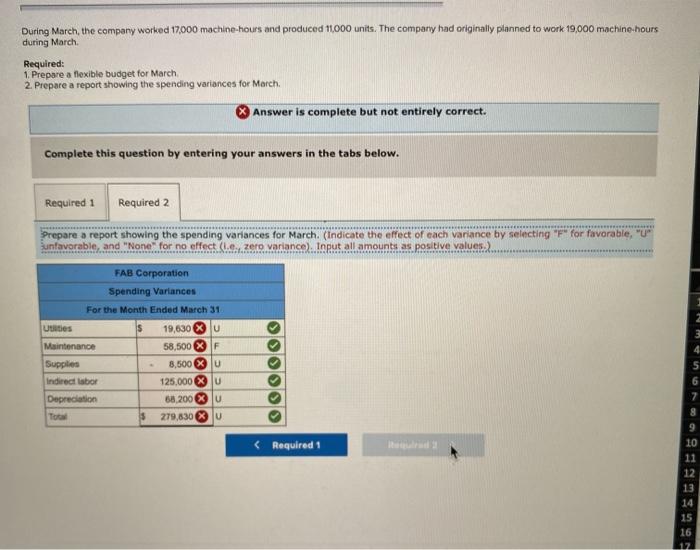This screenshot has height=550, width=700.
Task: Click the 'Required:' heading text
Action: tap(44, 64)
